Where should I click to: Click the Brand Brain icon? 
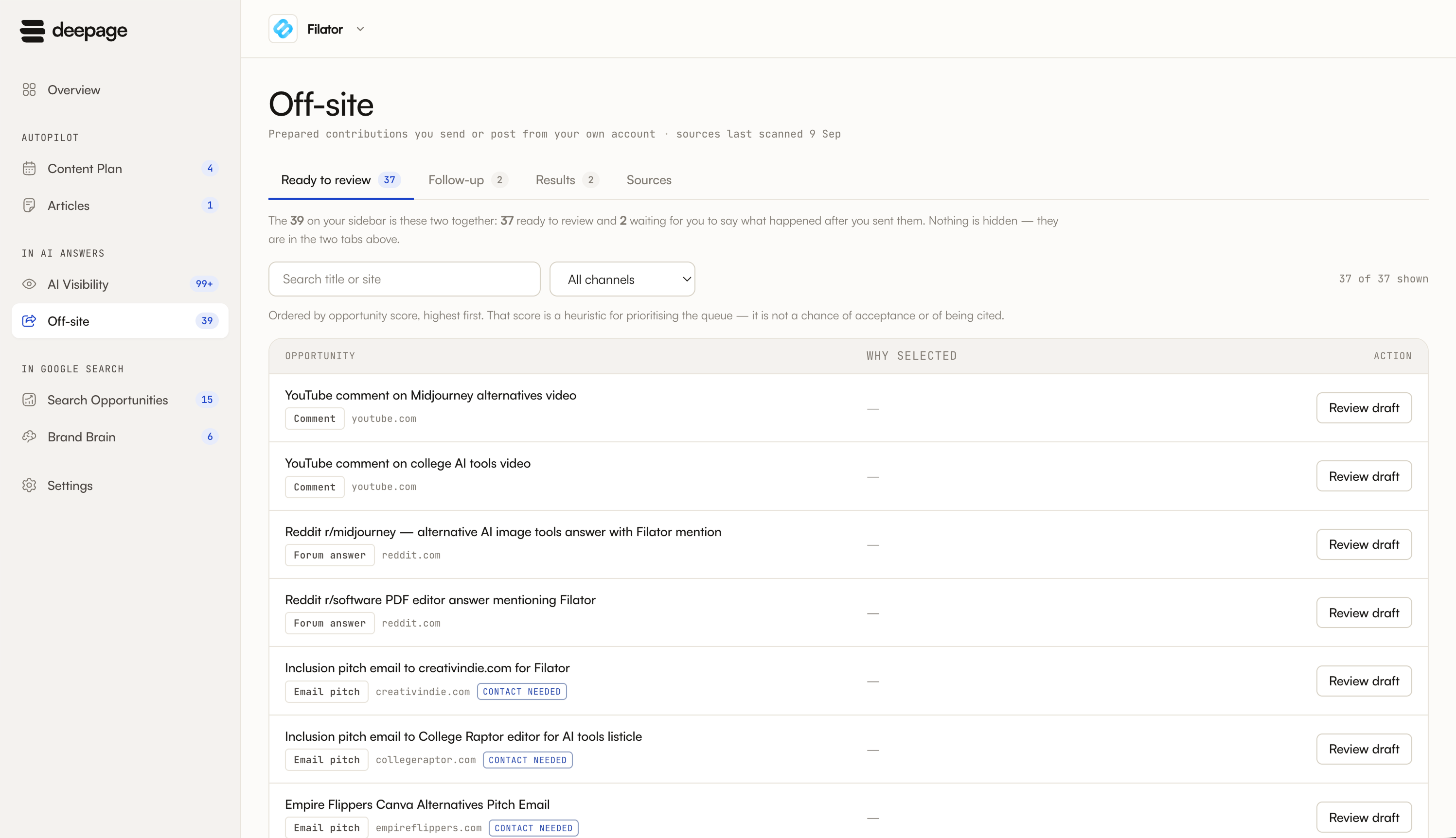pos(29,437)
